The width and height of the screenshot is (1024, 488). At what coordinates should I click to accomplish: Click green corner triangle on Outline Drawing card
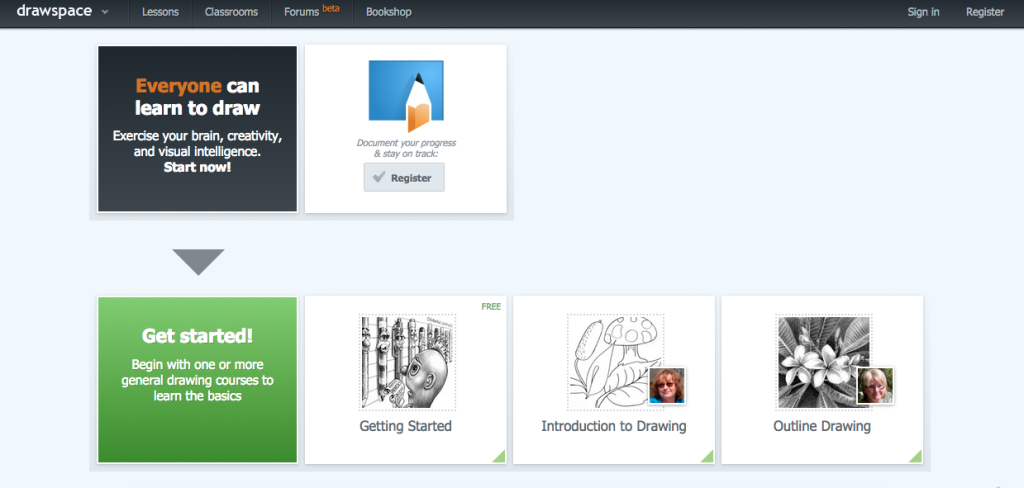[916, 457]
